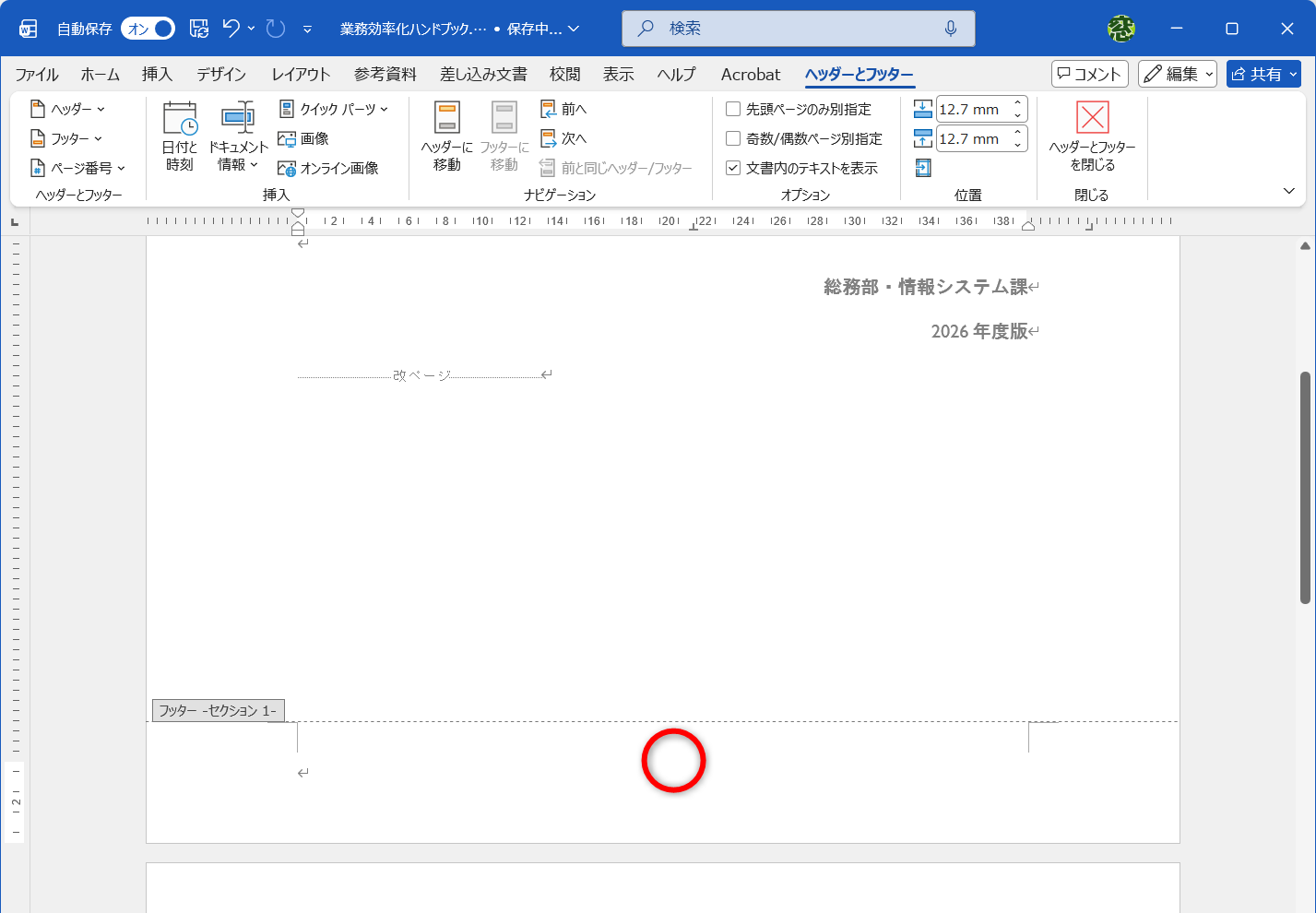Select the ヘッダーとフッター tab

pos(859,75)
